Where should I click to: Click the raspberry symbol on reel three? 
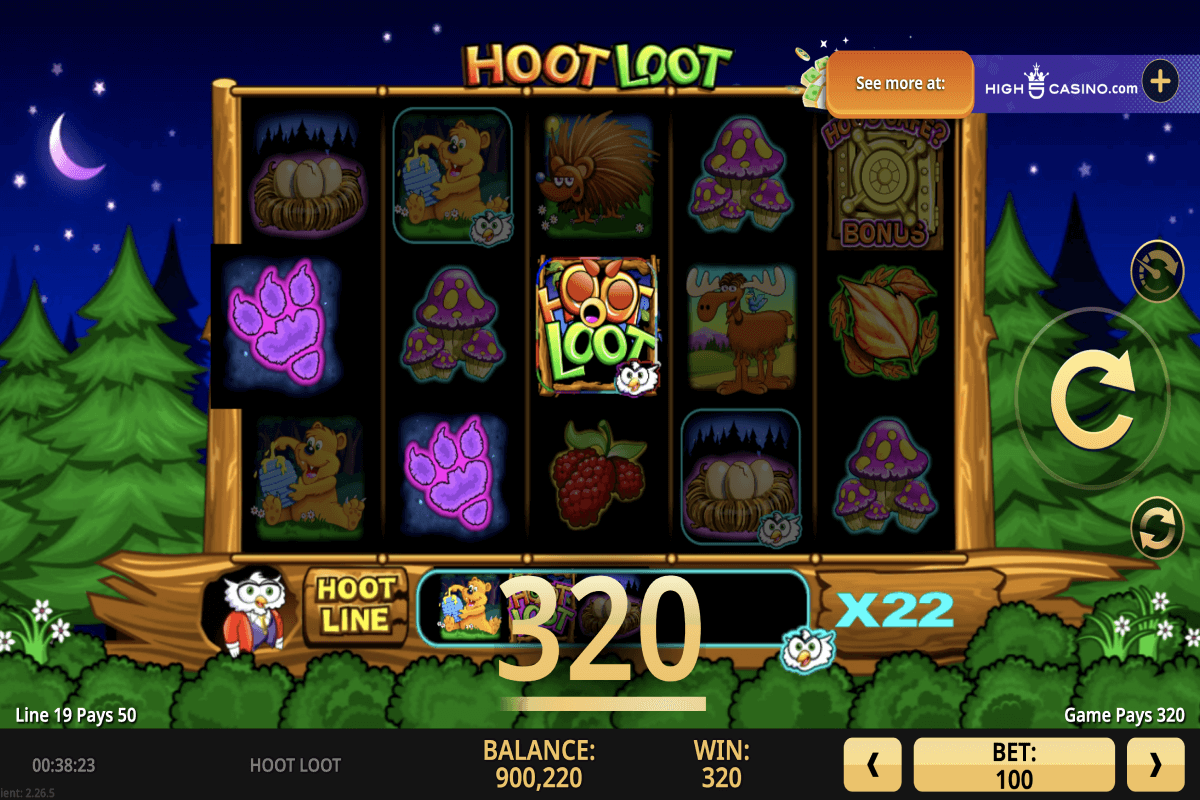click(599, 473)
